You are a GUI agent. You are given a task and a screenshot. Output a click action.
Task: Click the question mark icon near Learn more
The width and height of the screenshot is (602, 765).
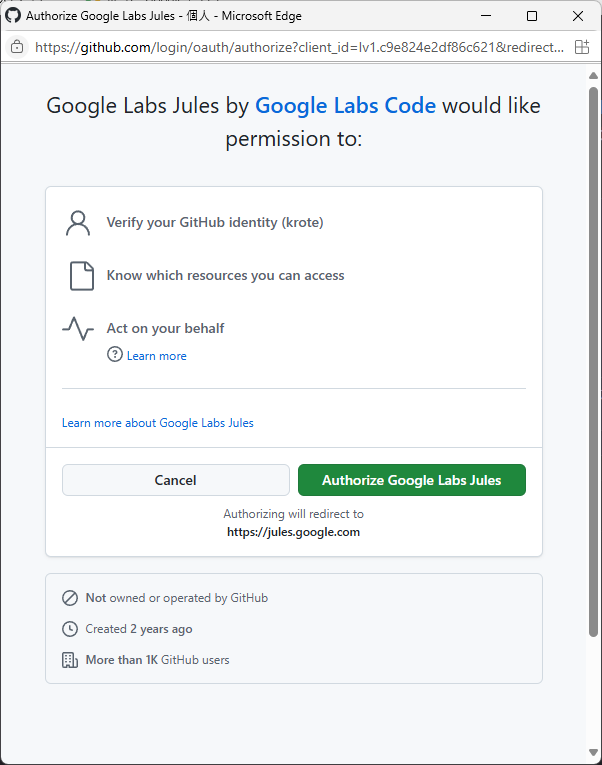pos(115,354)
